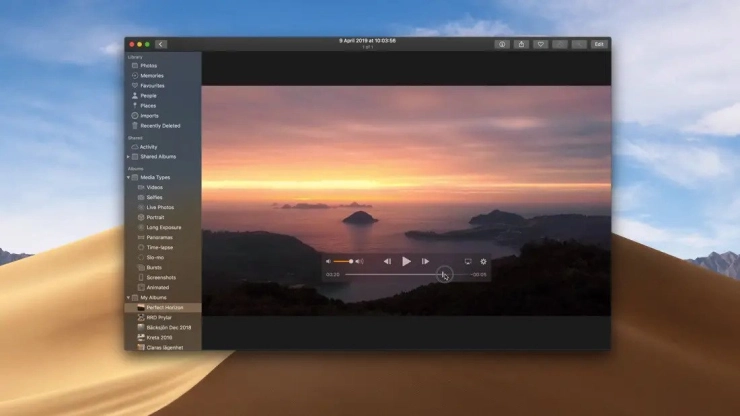Screen dimensions: 740x416
Task: Collapse the Media Types section
Action: pyautogui.click(x=128, y=177)
